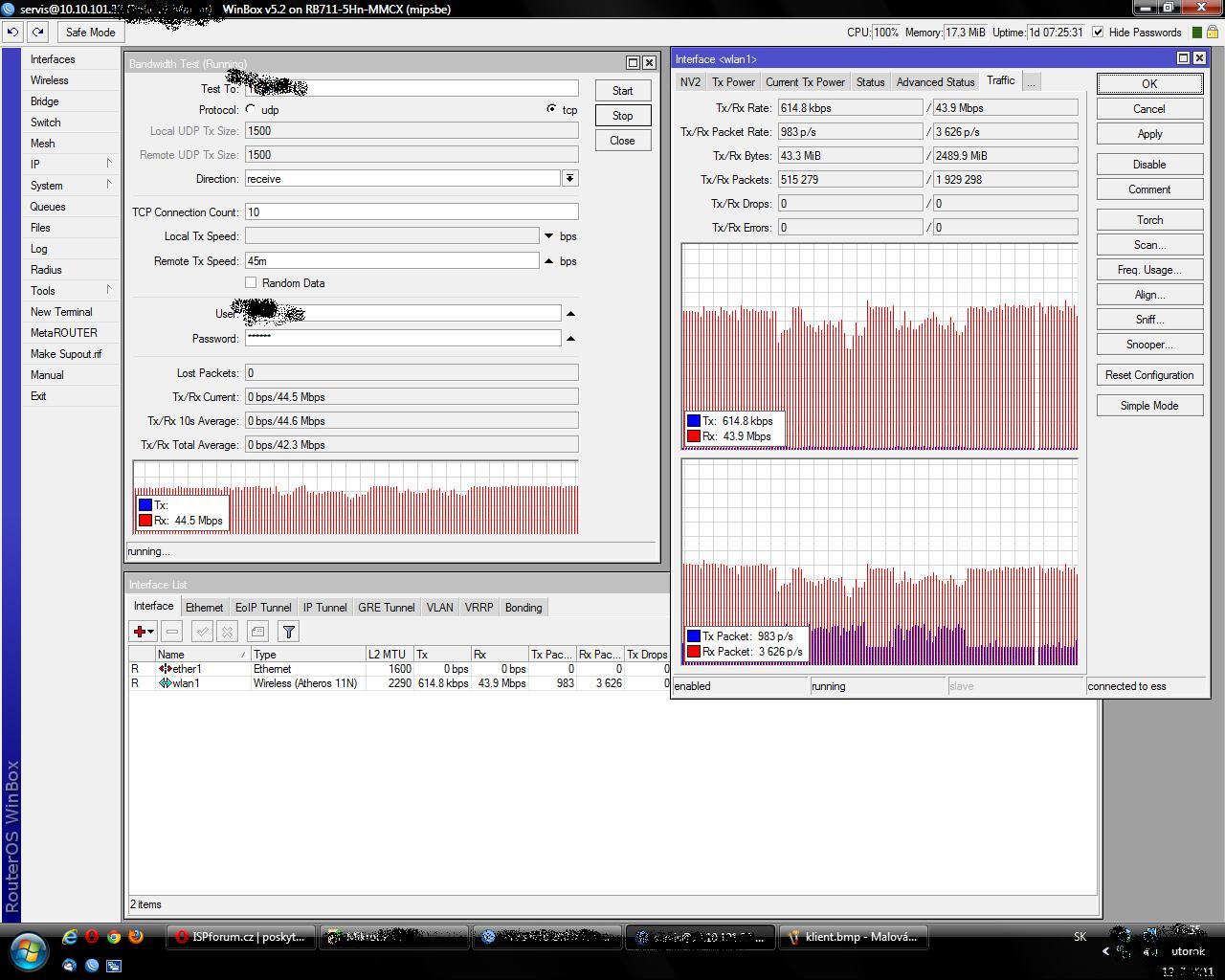The width and height of the screenshot is (1225, 980).
Task: Expand the IP submenu in sidebar
Action: 109,163
